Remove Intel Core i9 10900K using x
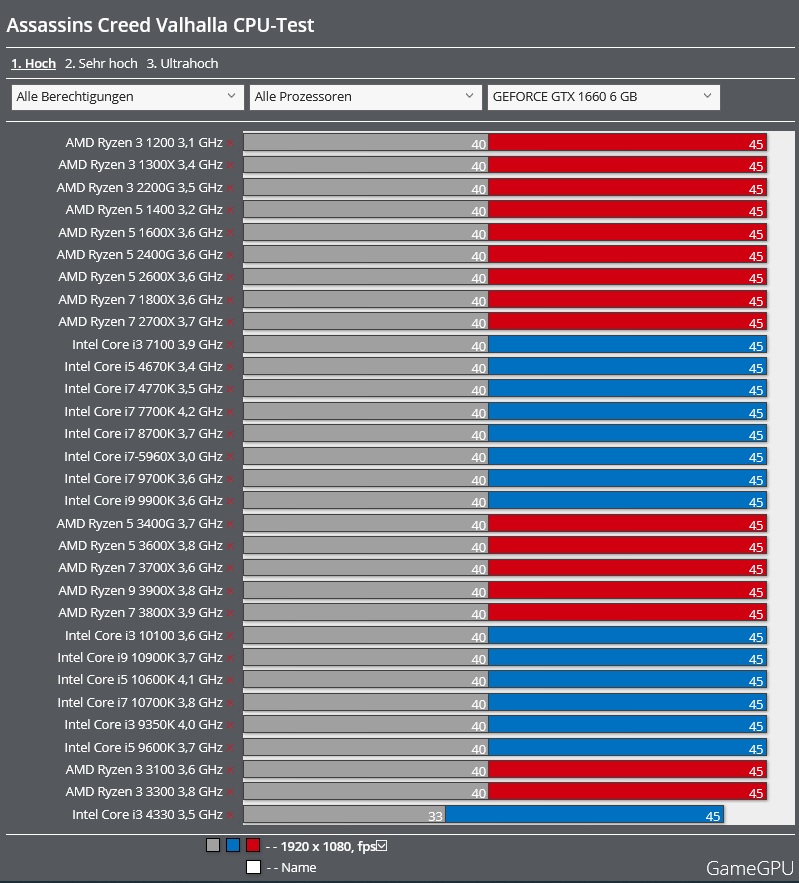Image resolution: width=799 pixels, height=883 pixels. 230,658
